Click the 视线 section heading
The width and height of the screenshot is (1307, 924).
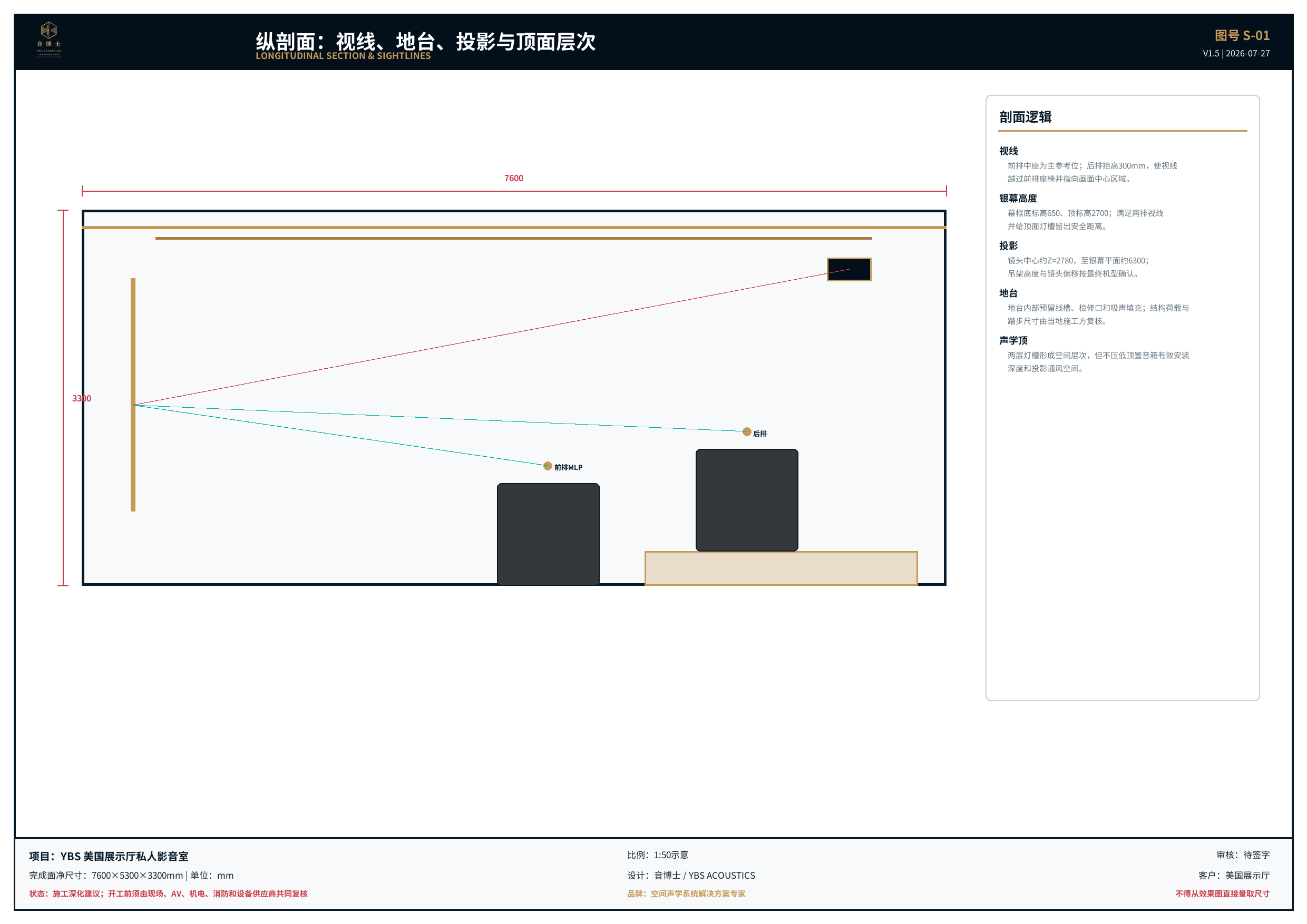[x=1008, y=151]
